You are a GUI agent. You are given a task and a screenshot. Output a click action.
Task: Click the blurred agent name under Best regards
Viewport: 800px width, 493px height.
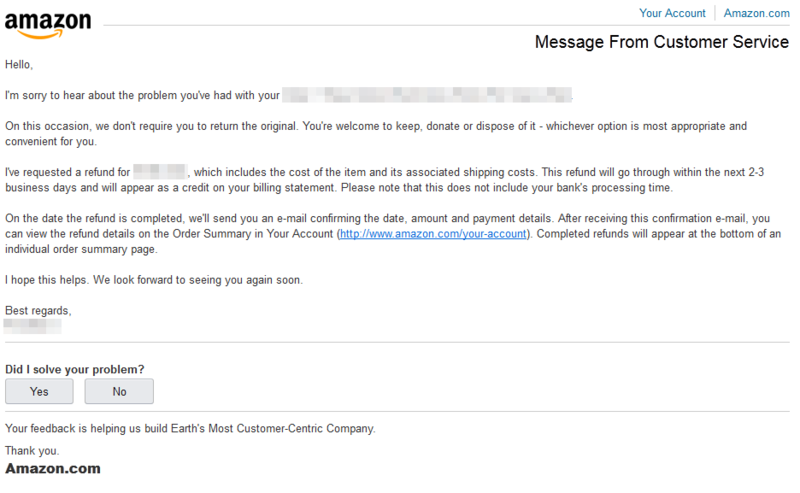32,326
